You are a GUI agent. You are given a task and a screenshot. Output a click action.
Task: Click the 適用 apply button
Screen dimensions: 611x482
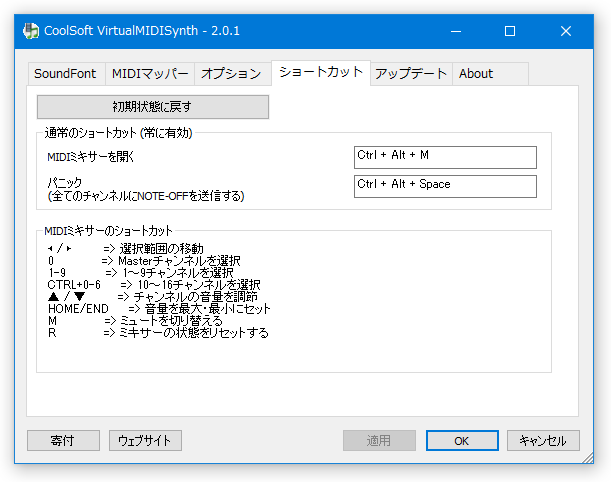coord(379,440)
